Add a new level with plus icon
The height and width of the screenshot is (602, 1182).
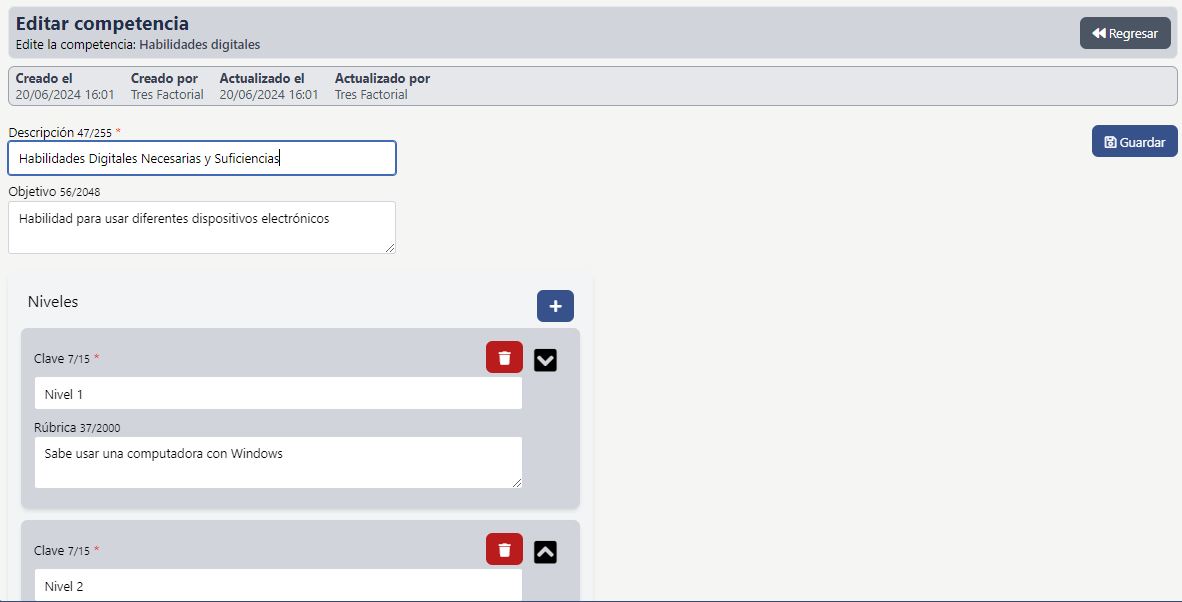555,306
